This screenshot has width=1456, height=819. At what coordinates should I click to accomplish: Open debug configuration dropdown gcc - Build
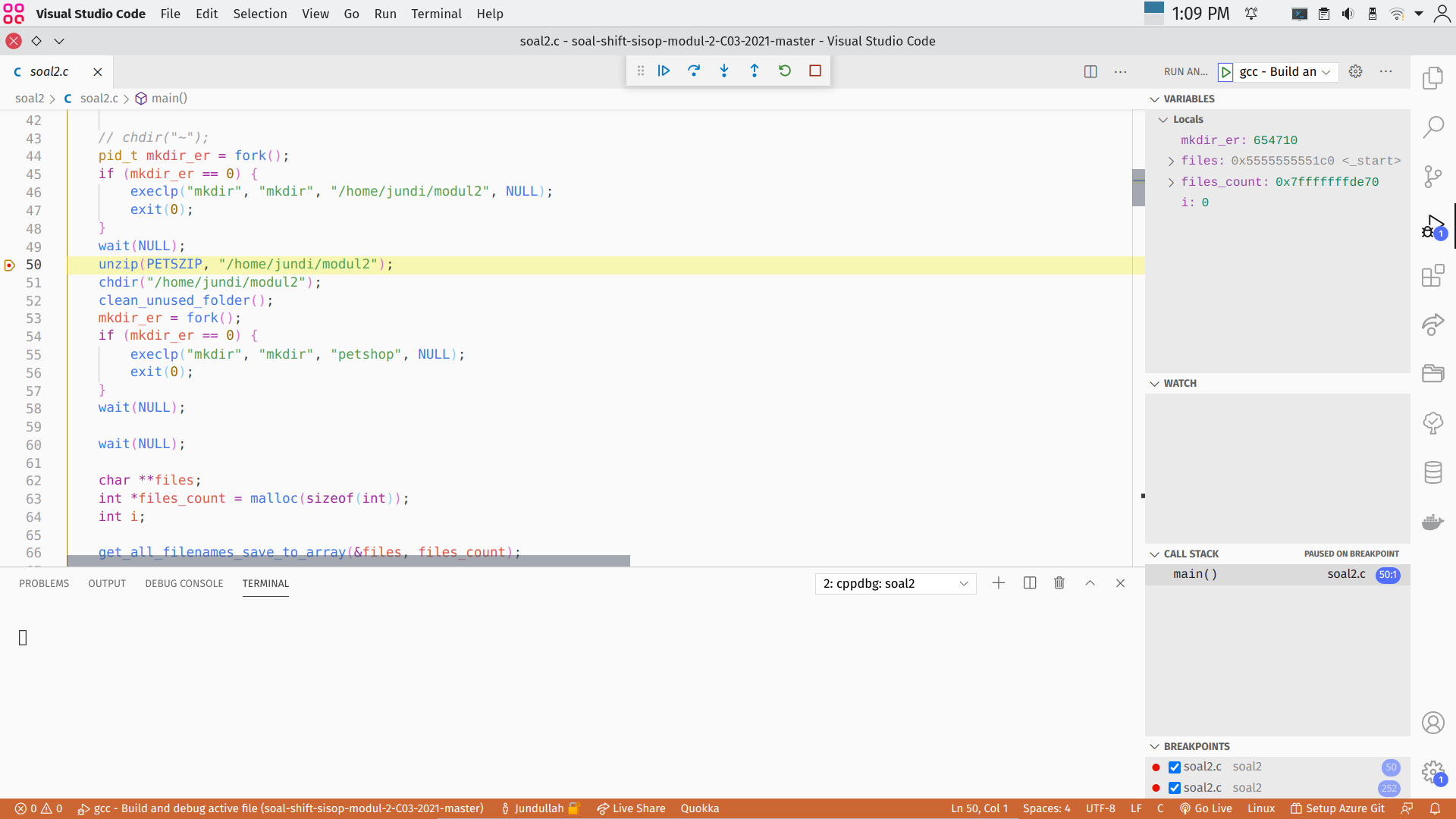[x=1285, y=72]
